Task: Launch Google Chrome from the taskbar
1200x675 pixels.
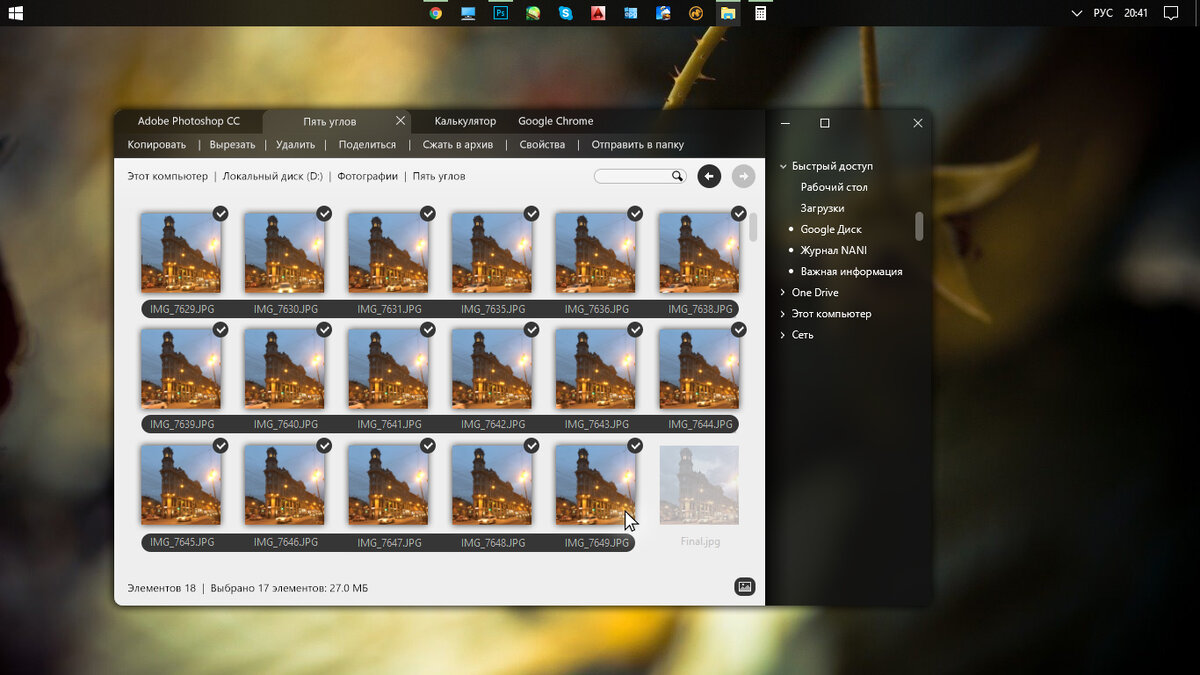Action: coord(436,13)
